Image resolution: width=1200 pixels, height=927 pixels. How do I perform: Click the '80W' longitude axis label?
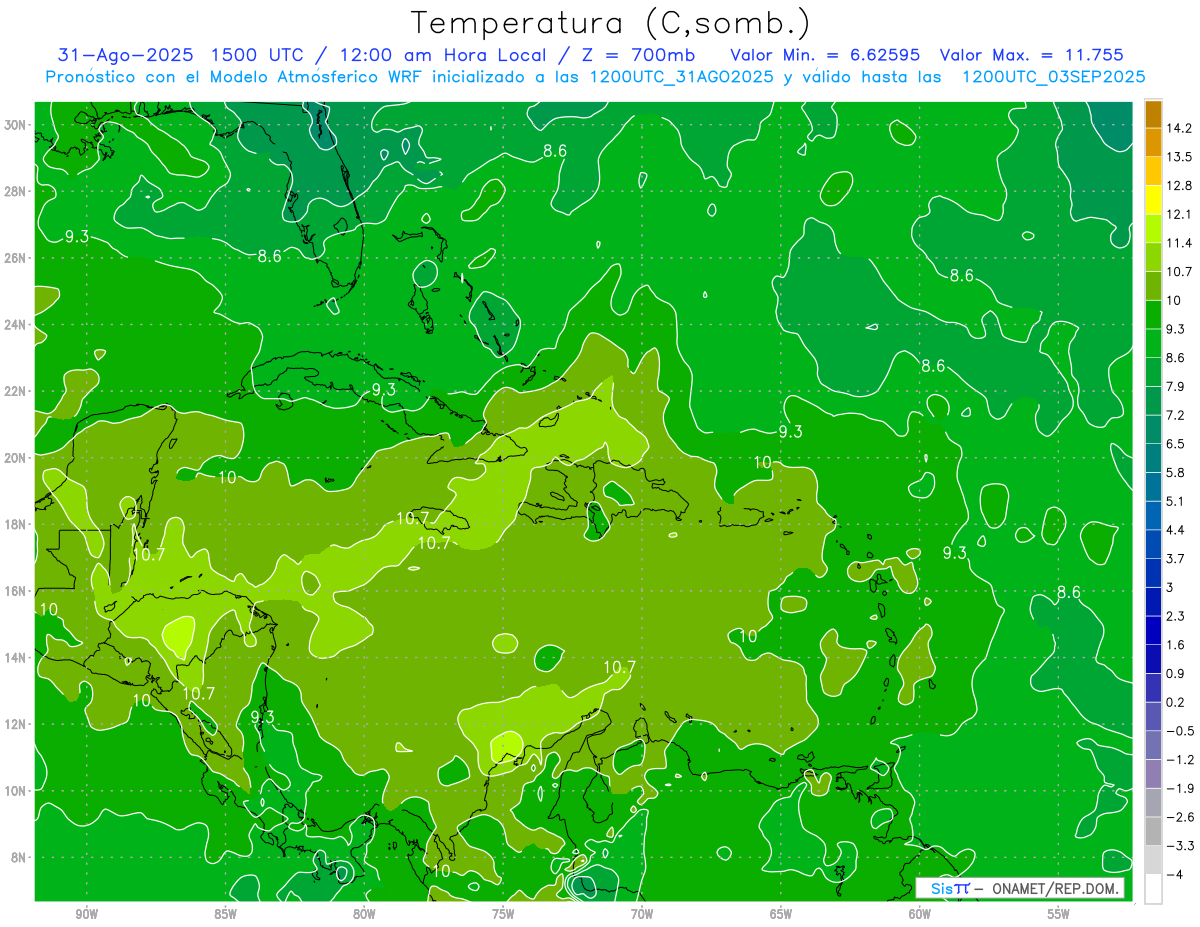click(x=364, y=914)
